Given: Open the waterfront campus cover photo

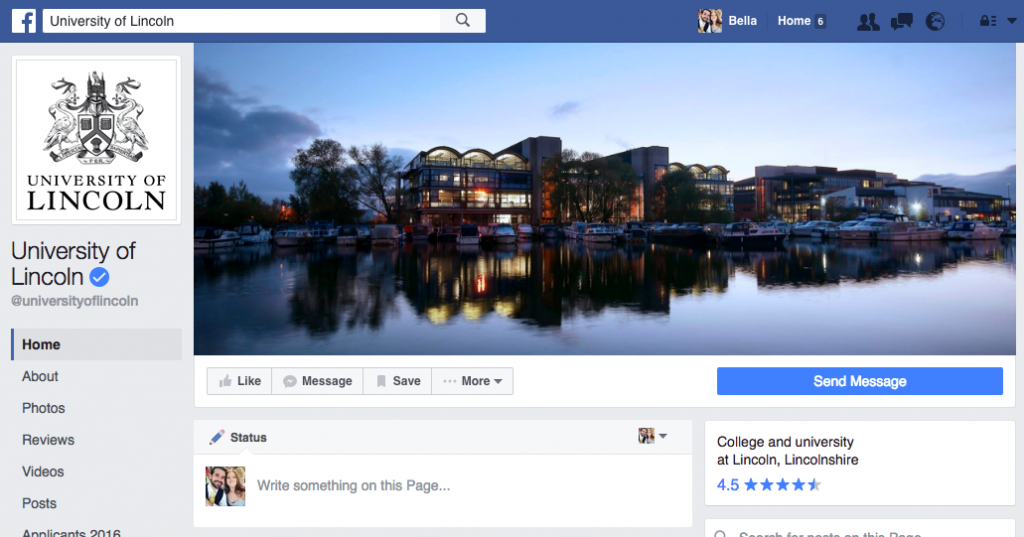Looking at the screenshot, I should [605, 199].
